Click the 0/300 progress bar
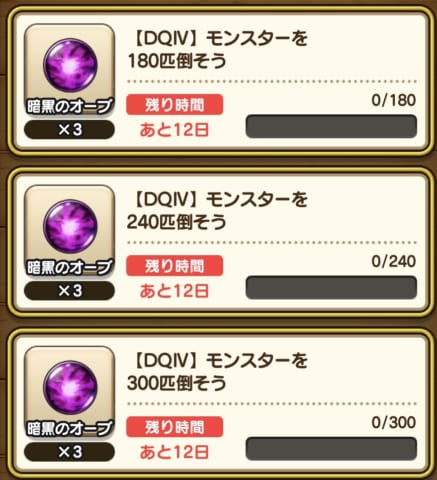437x480 pixels. pyautogui.click(x=331, y=449)
